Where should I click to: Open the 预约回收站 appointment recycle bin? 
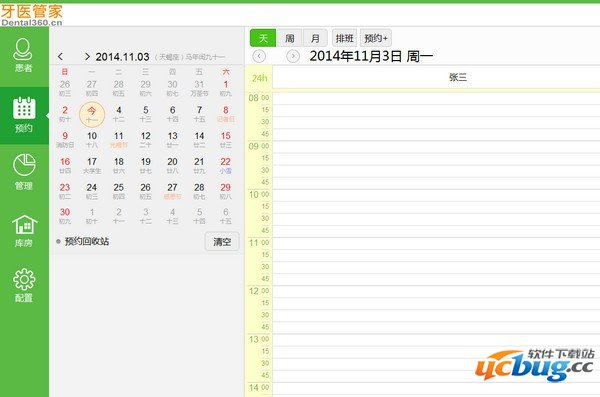click(87, 242)
